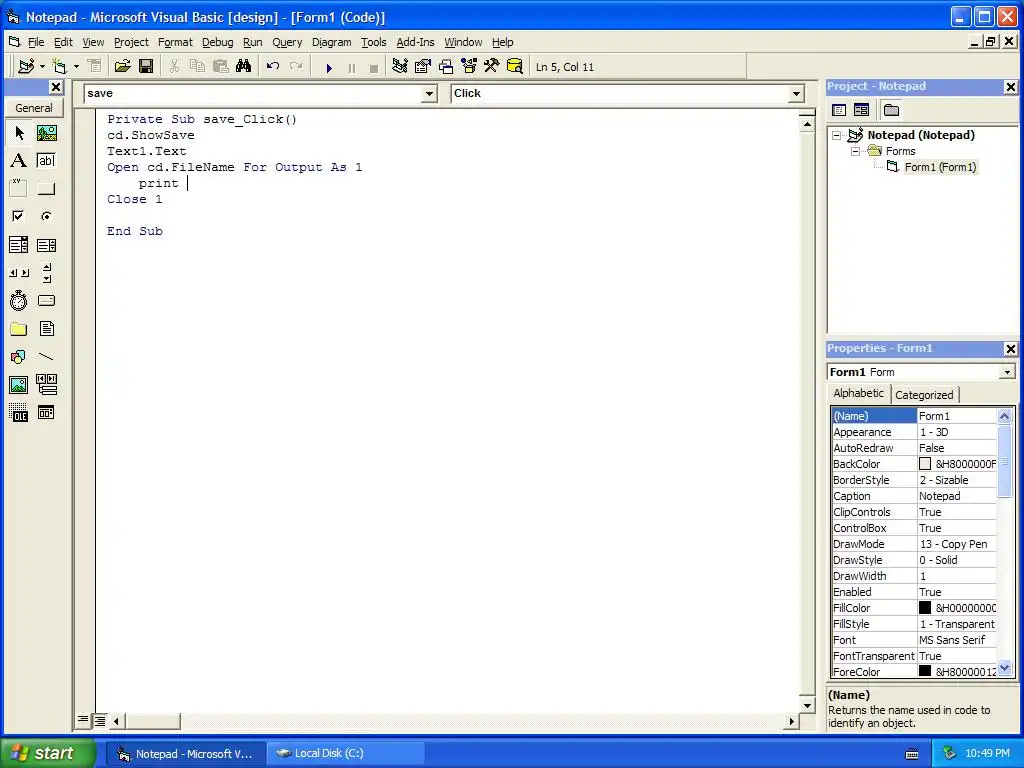Image resolution: width=1024 pixels, height=768 pixels.
Task: Open the Project menu
Action: click(131, 42)
